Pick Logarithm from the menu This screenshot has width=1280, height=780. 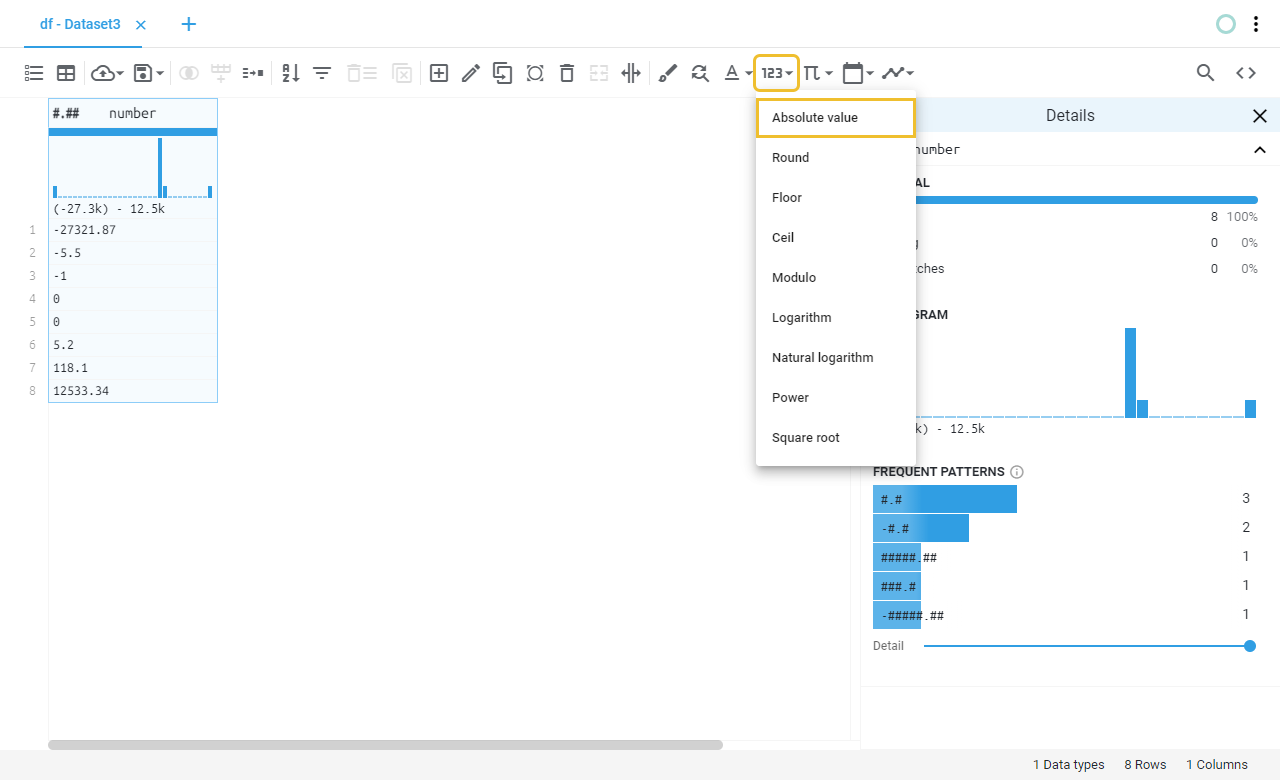click(836, 318)
